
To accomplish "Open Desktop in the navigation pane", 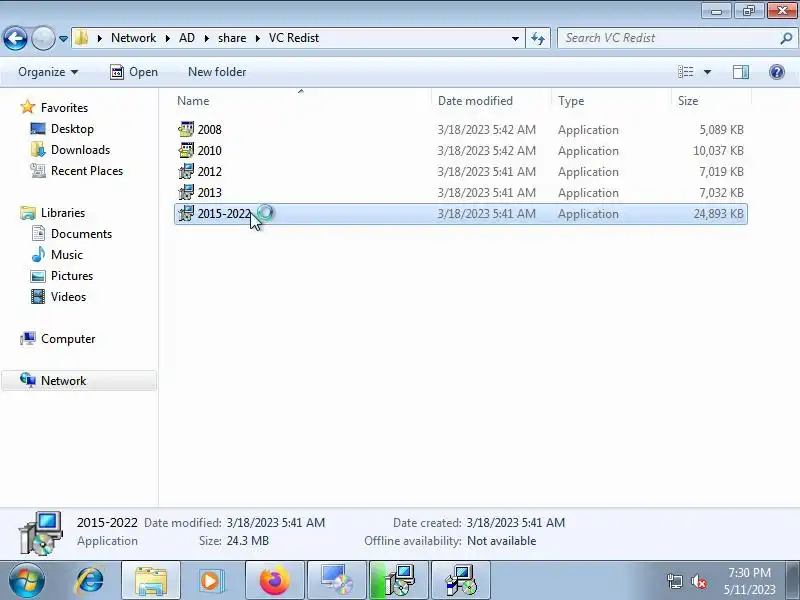I will [62, 129].
